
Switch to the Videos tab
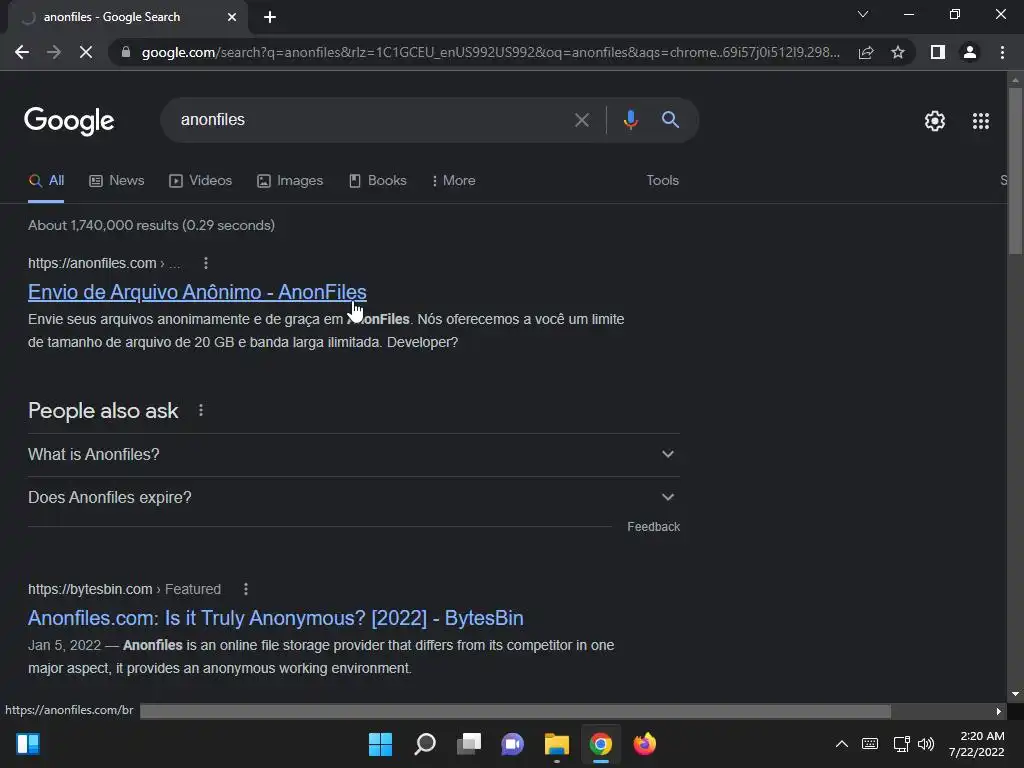[200, 181]
